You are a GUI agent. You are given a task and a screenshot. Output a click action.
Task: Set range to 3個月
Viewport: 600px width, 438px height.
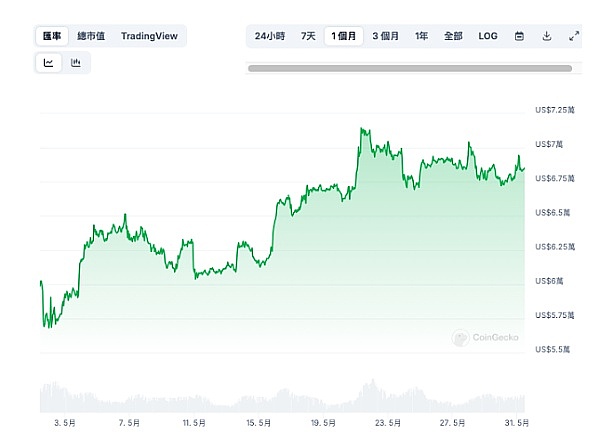(386, 36)
